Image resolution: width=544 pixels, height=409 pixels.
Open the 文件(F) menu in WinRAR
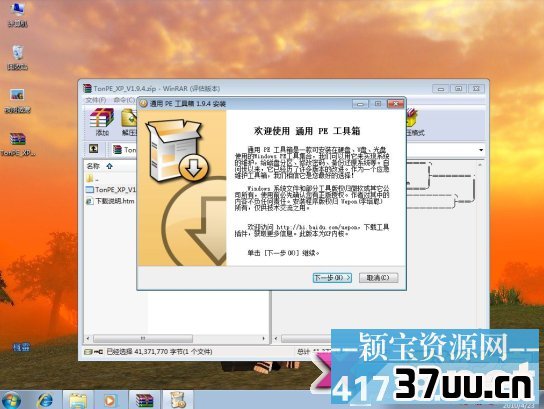(x=96, y=100)
